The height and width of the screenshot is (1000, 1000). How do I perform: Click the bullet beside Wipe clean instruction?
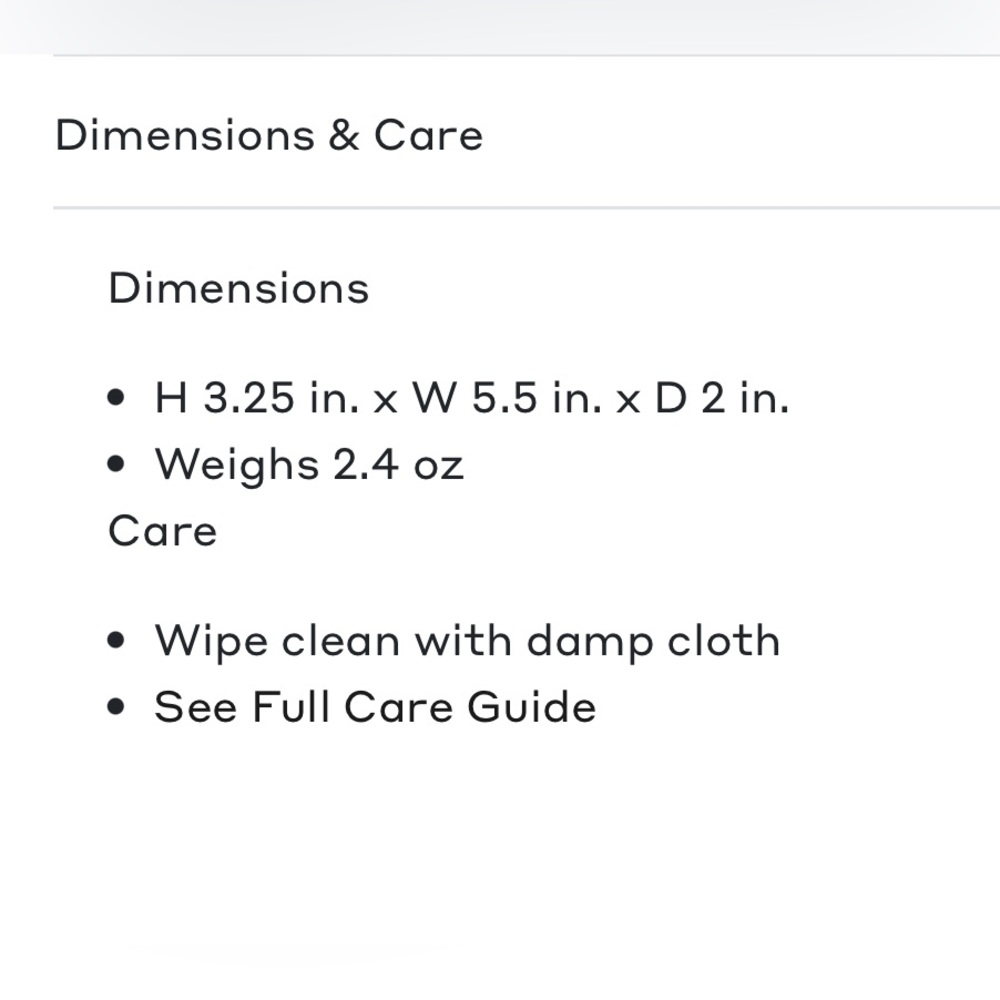click(116, 640)
